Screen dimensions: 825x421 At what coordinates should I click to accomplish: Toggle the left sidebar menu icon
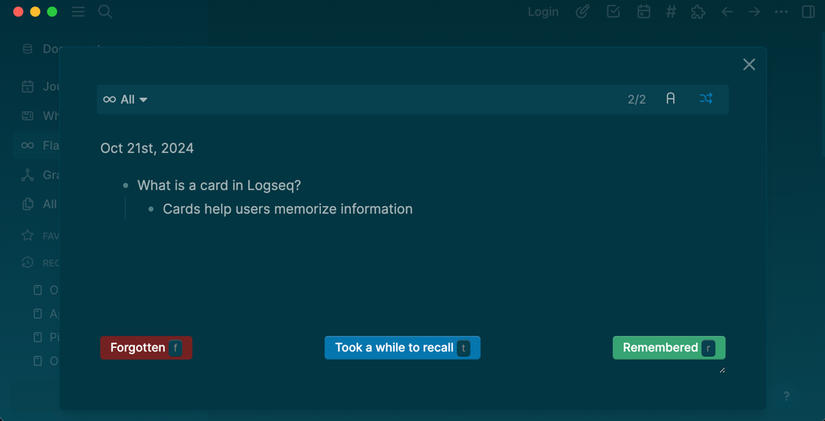coord(78,12)
